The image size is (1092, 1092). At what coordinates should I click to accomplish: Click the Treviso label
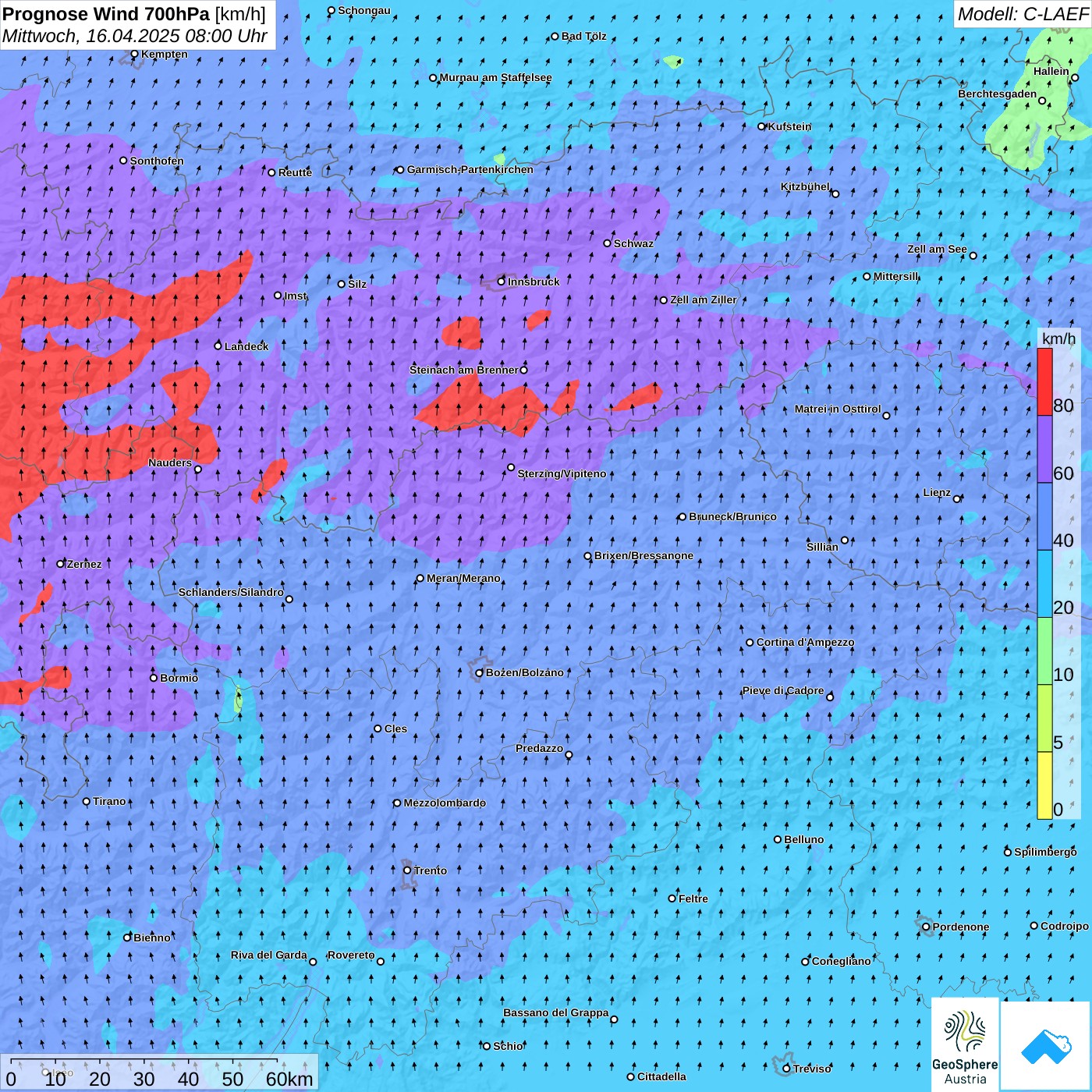click(812, 1069)
